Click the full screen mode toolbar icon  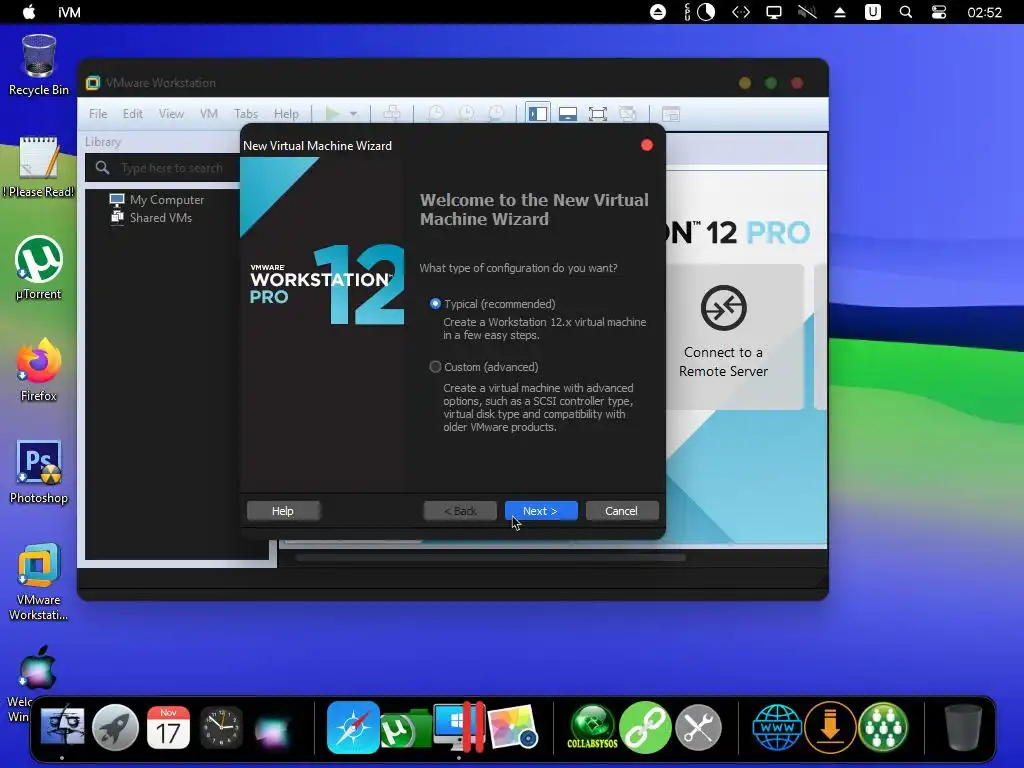598,114
